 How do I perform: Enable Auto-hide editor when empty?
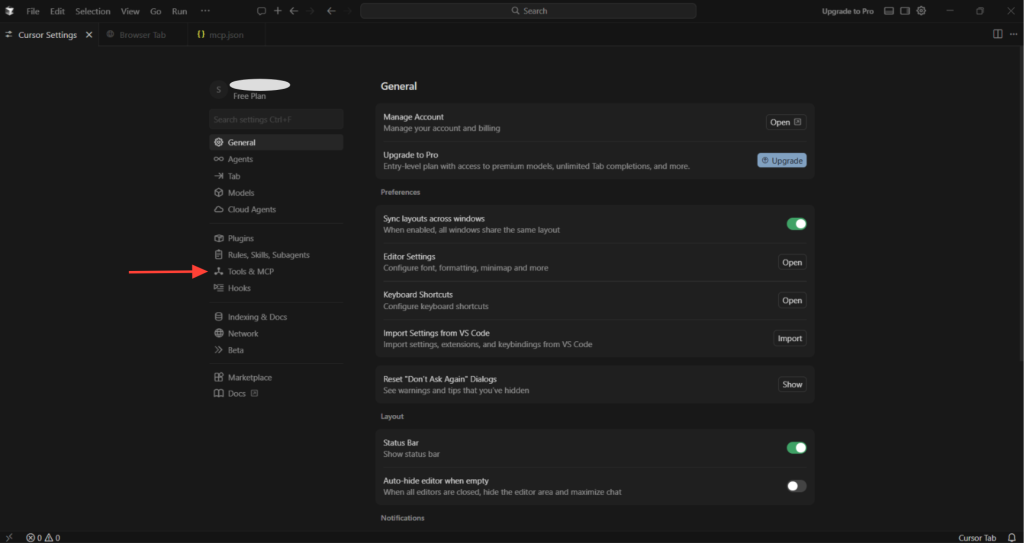(x=796, y=485)
